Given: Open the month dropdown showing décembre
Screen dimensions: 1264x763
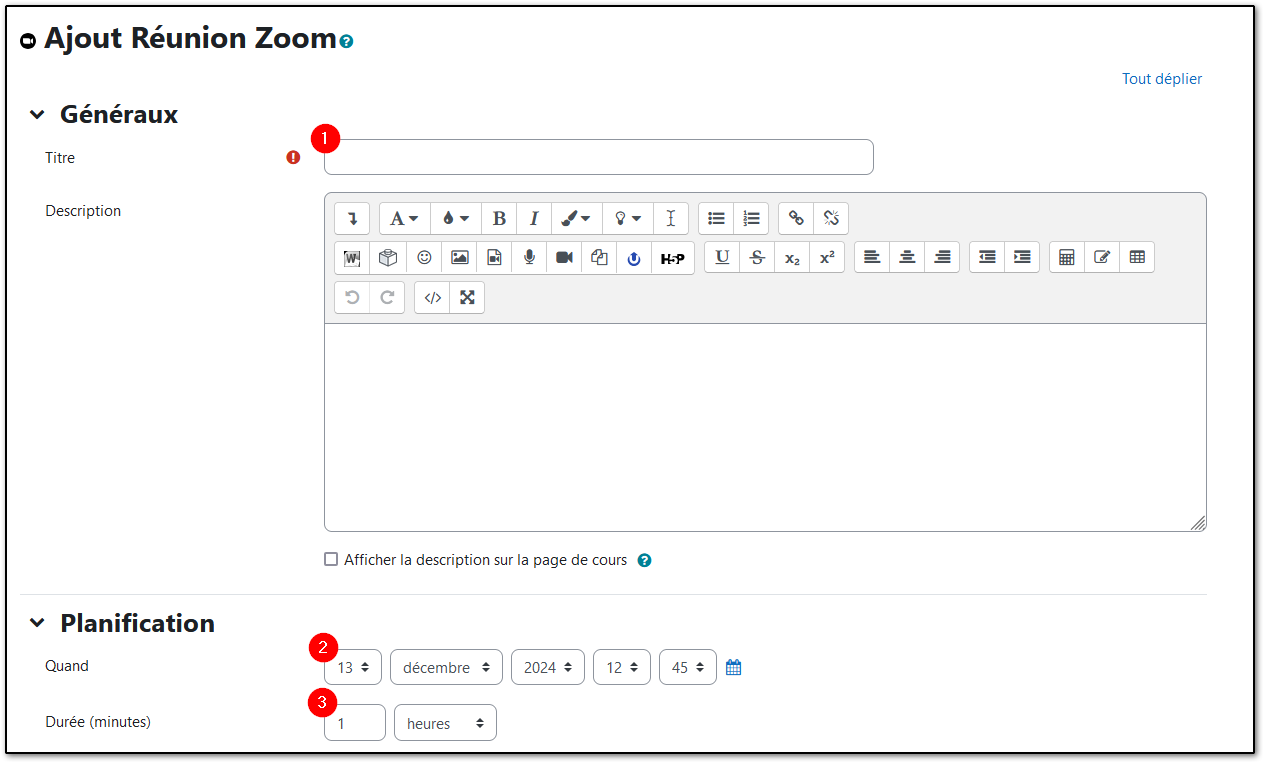Looking at the screenshot, I should (446, 667).
